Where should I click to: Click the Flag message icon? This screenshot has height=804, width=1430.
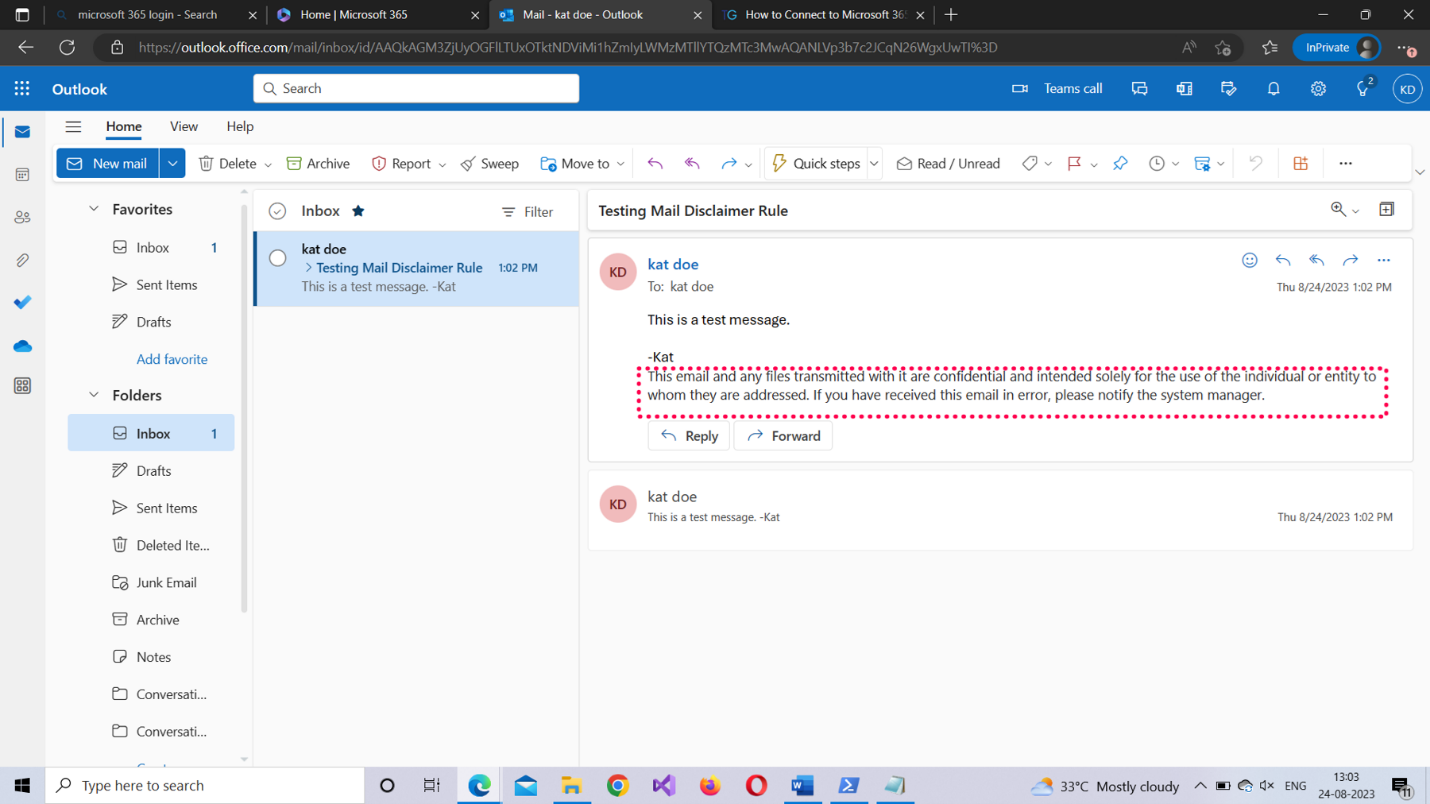click(1074, 163)
